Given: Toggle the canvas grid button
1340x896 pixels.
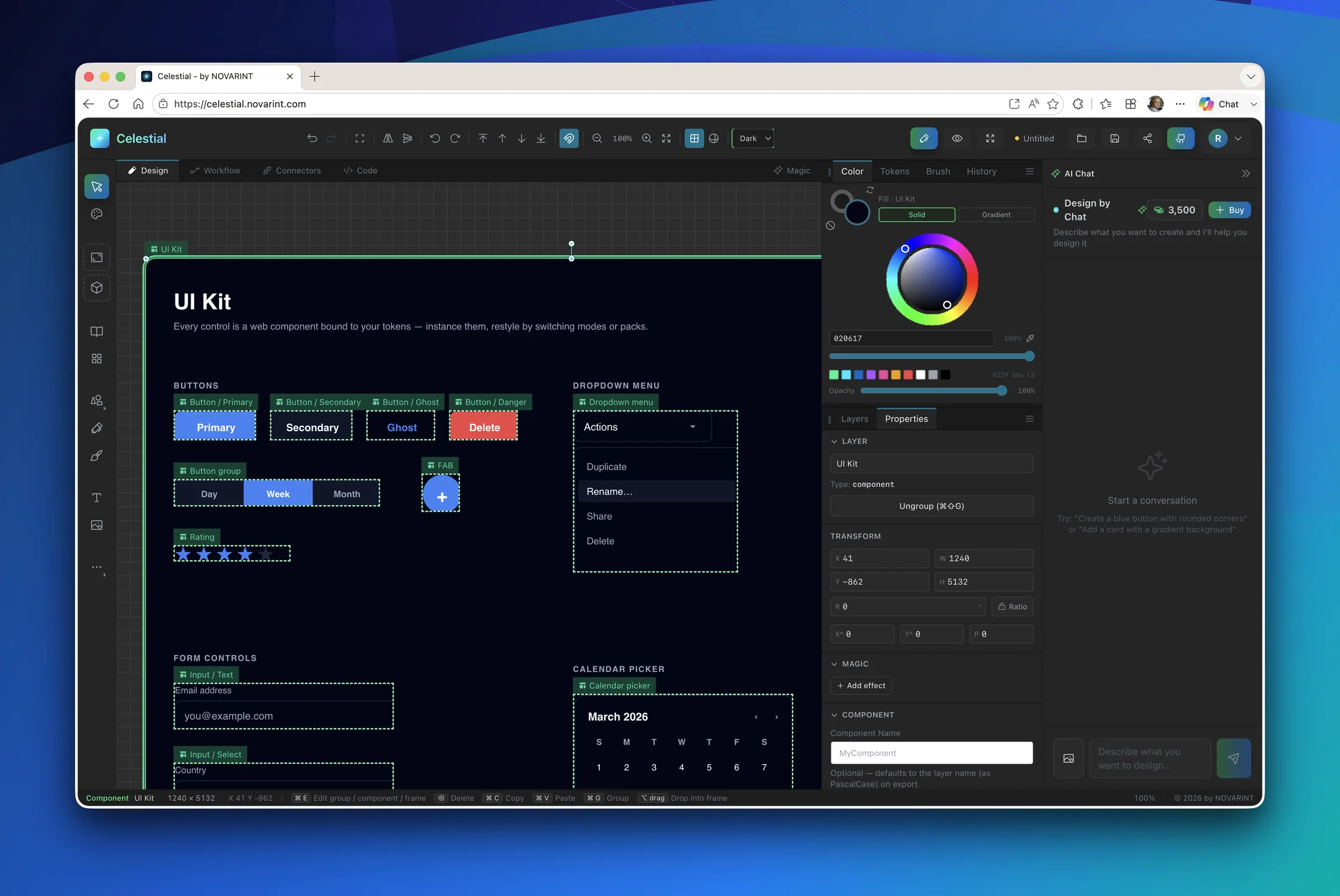Looking at the screenshot, I should (x=694, y=138).
